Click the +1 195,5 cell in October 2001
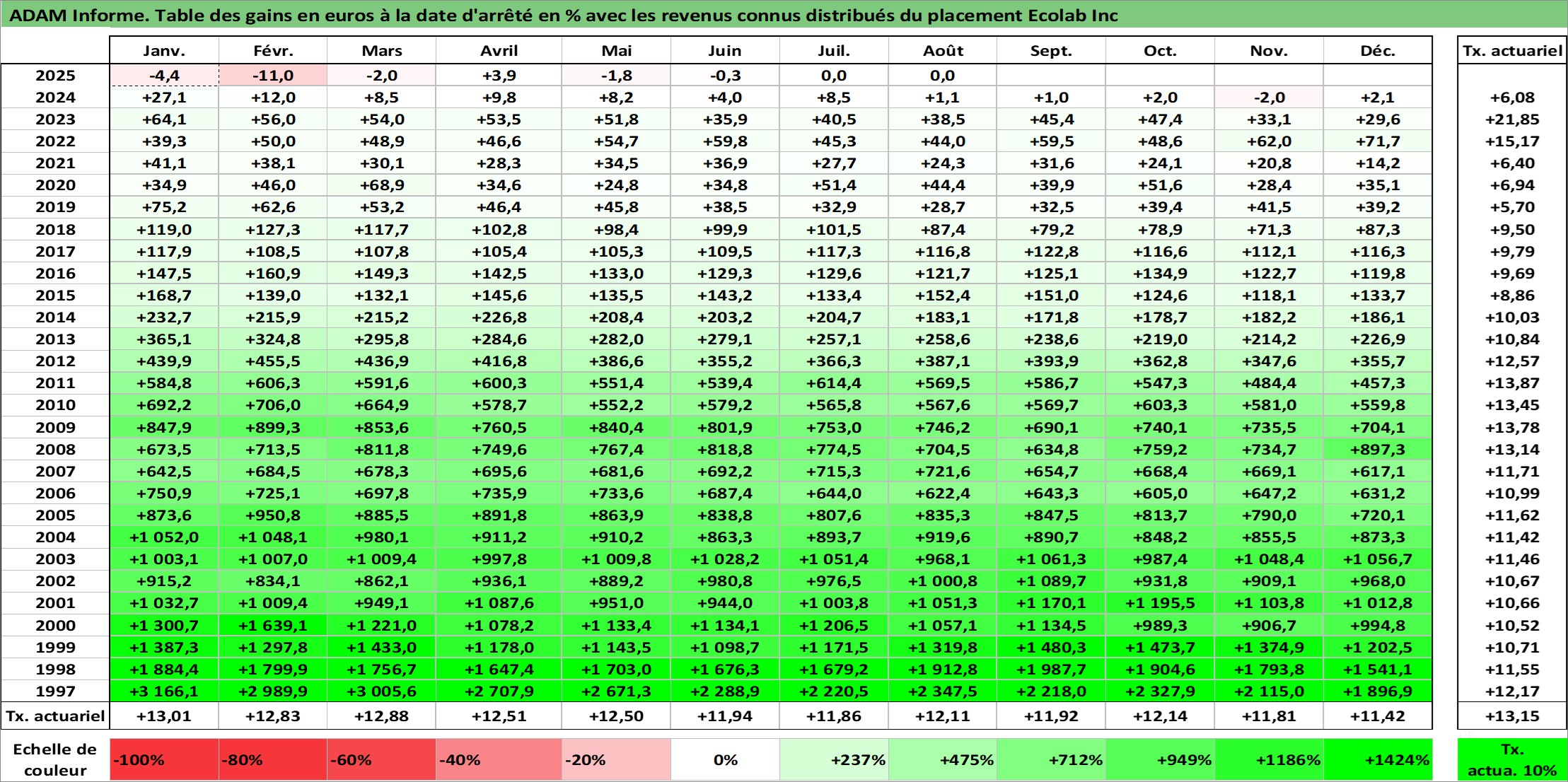The image size is (1568, 782). [1160, 602]
